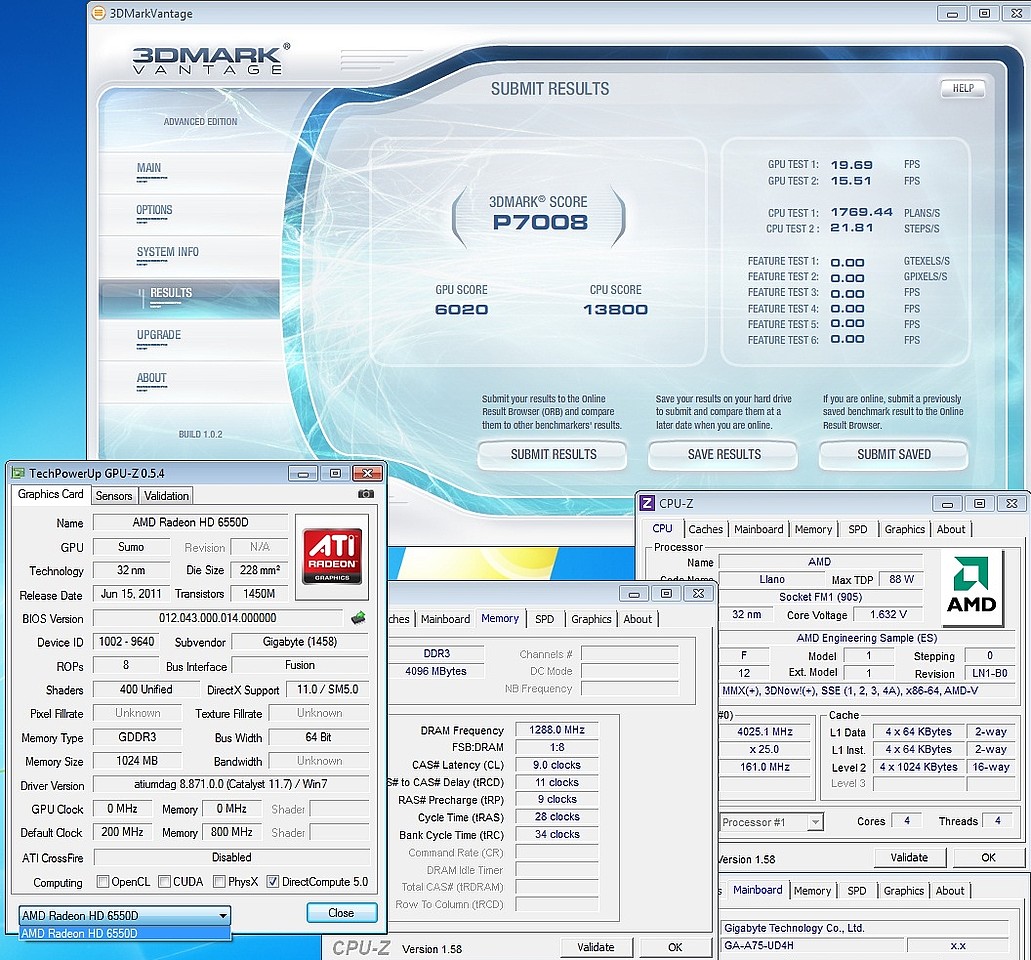Image resolution: width=1031 pixels, height=960 pixels.
Task: Click Validate in the CPU-Z processor window
Action: (x=909, y=857)
